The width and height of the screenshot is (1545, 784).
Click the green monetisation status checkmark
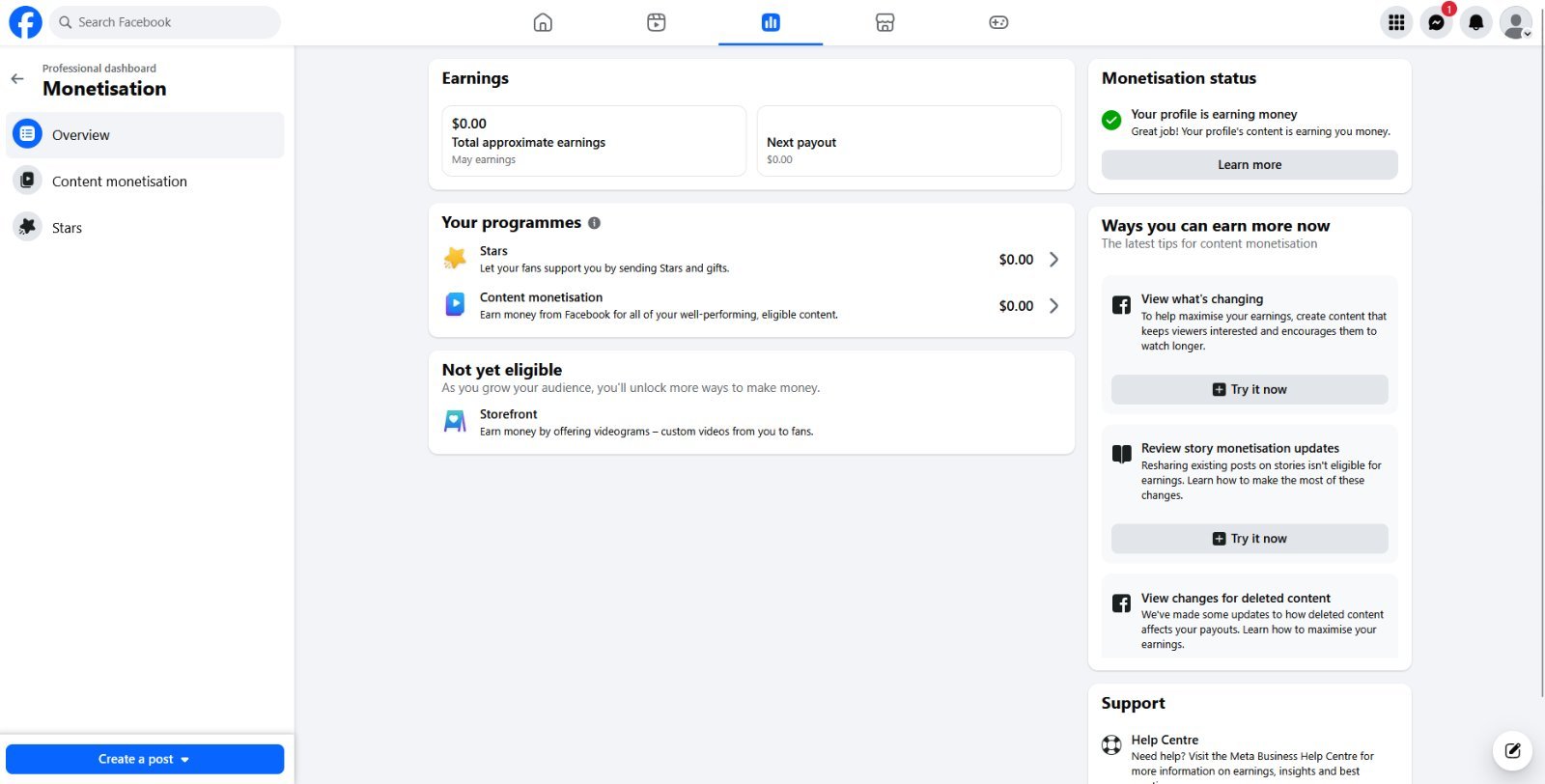click(1111, 120)
